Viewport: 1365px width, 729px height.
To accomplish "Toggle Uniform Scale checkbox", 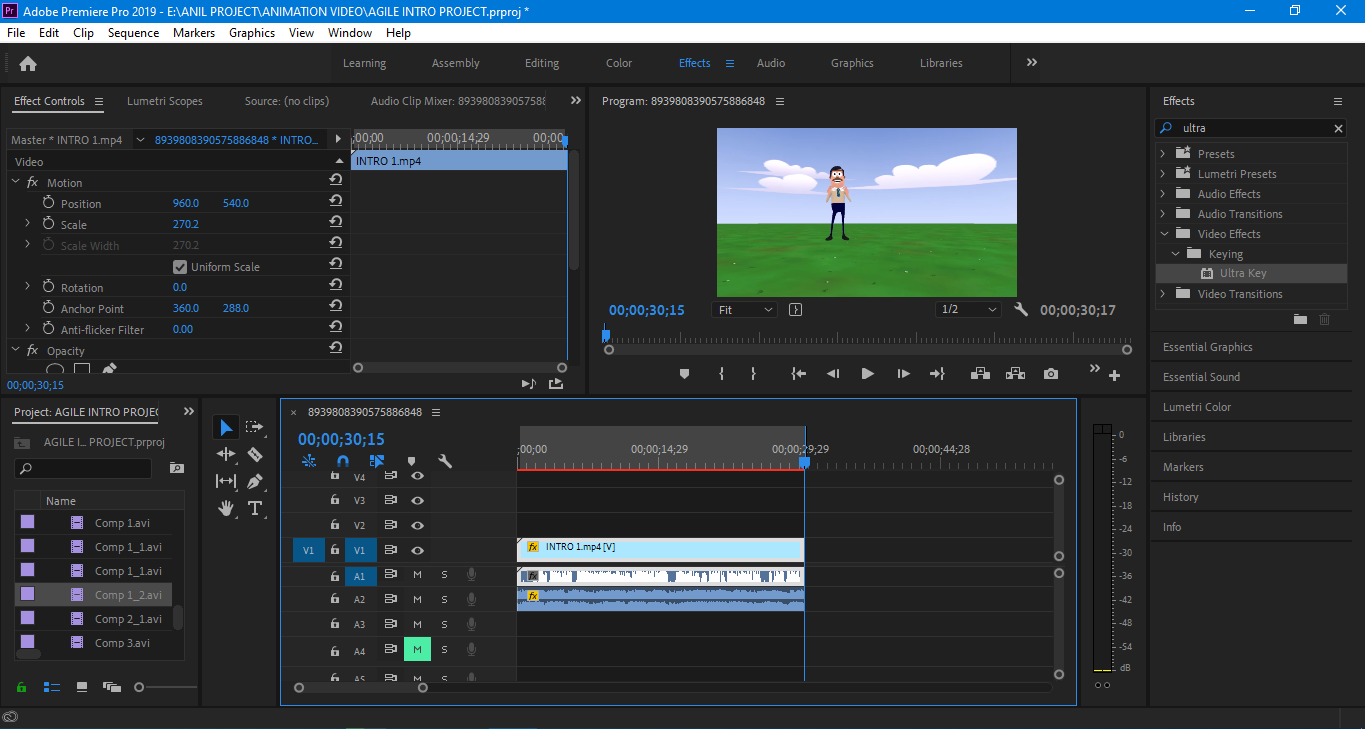I will (180, 267).
